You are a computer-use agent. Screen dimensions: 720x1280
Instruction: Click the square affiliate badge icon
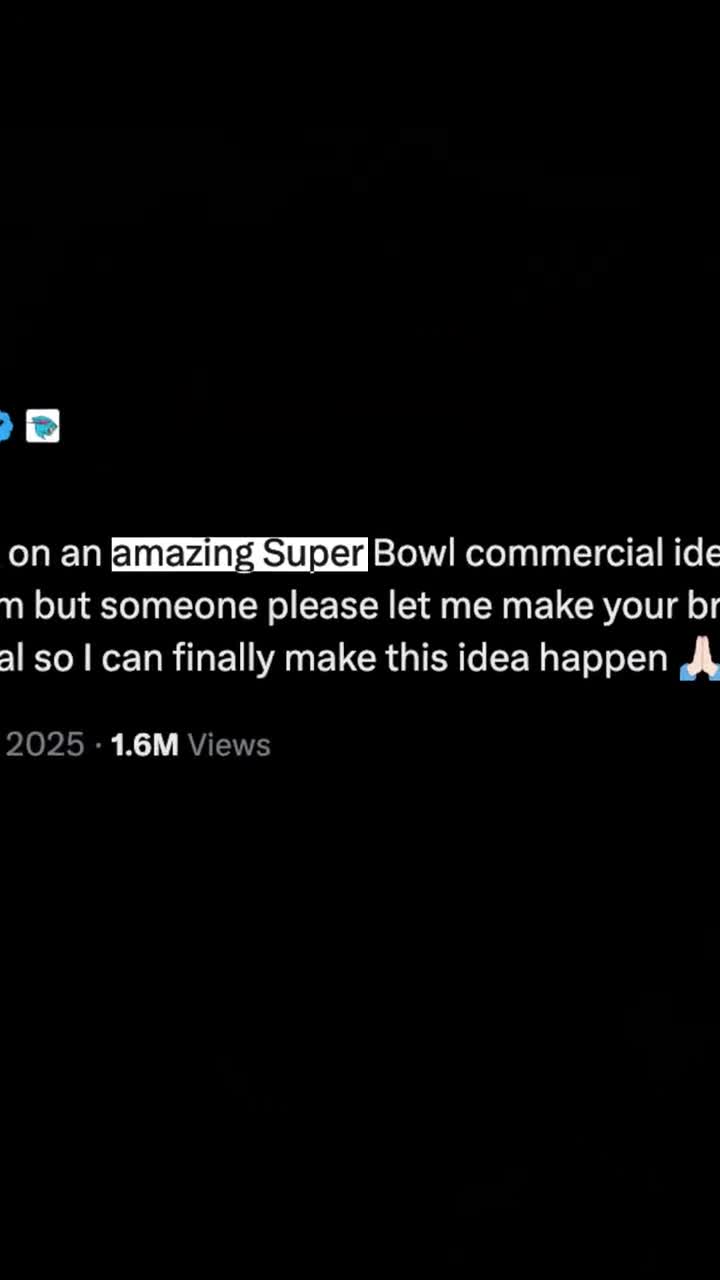[42, 427]
